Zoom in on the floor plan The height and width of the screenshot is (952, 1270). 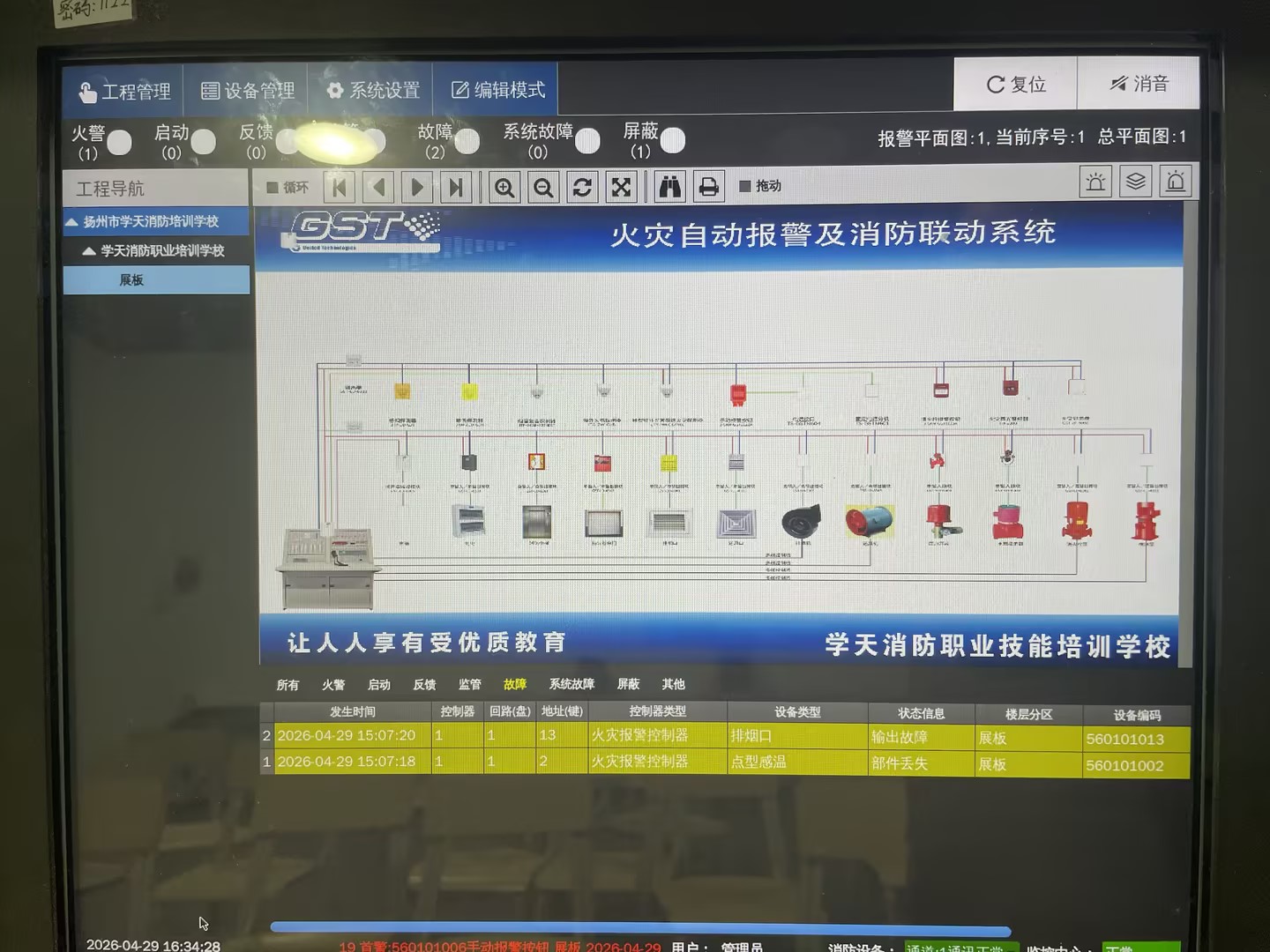pyautogui.click(x=504, y=187)
